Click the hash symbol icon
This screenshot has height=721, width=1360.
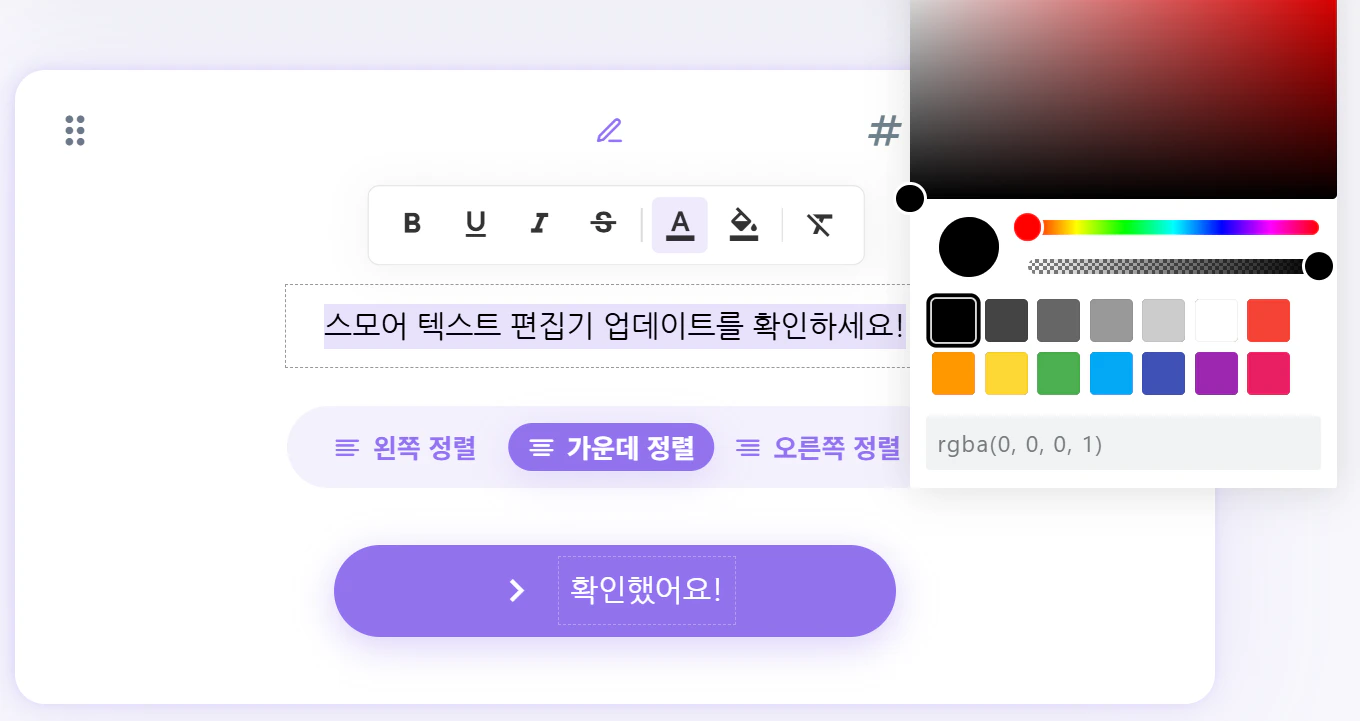tap(884, 131)
